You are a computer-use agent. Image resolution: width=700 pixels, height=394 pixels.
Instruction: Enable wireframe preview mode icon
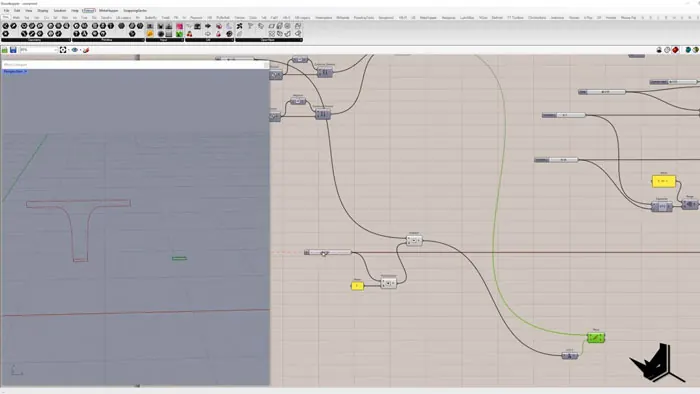[667, 50]
